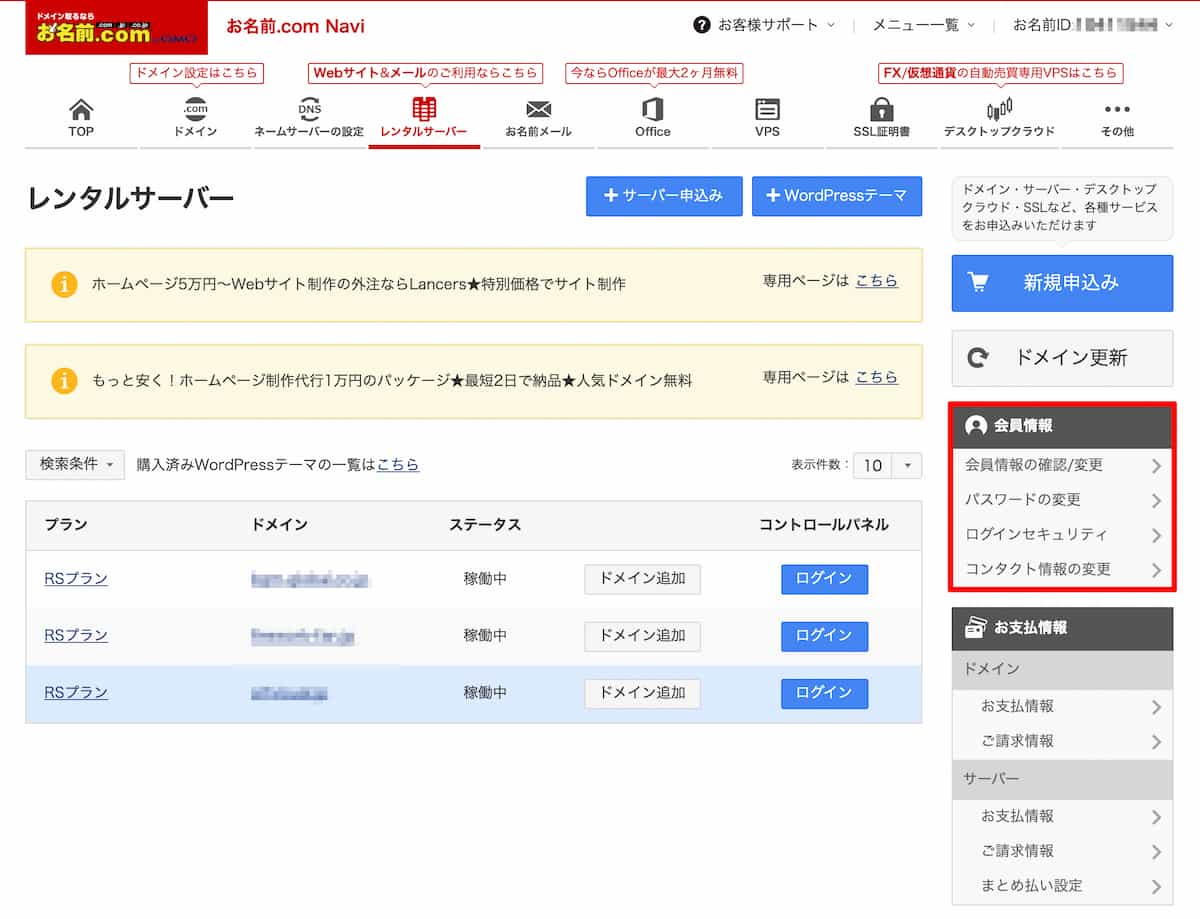This screenshot has height=919, width=1200.
Task: Open パスワードの変更 in the 会員情報 menu
Action: click(1061, 500)
